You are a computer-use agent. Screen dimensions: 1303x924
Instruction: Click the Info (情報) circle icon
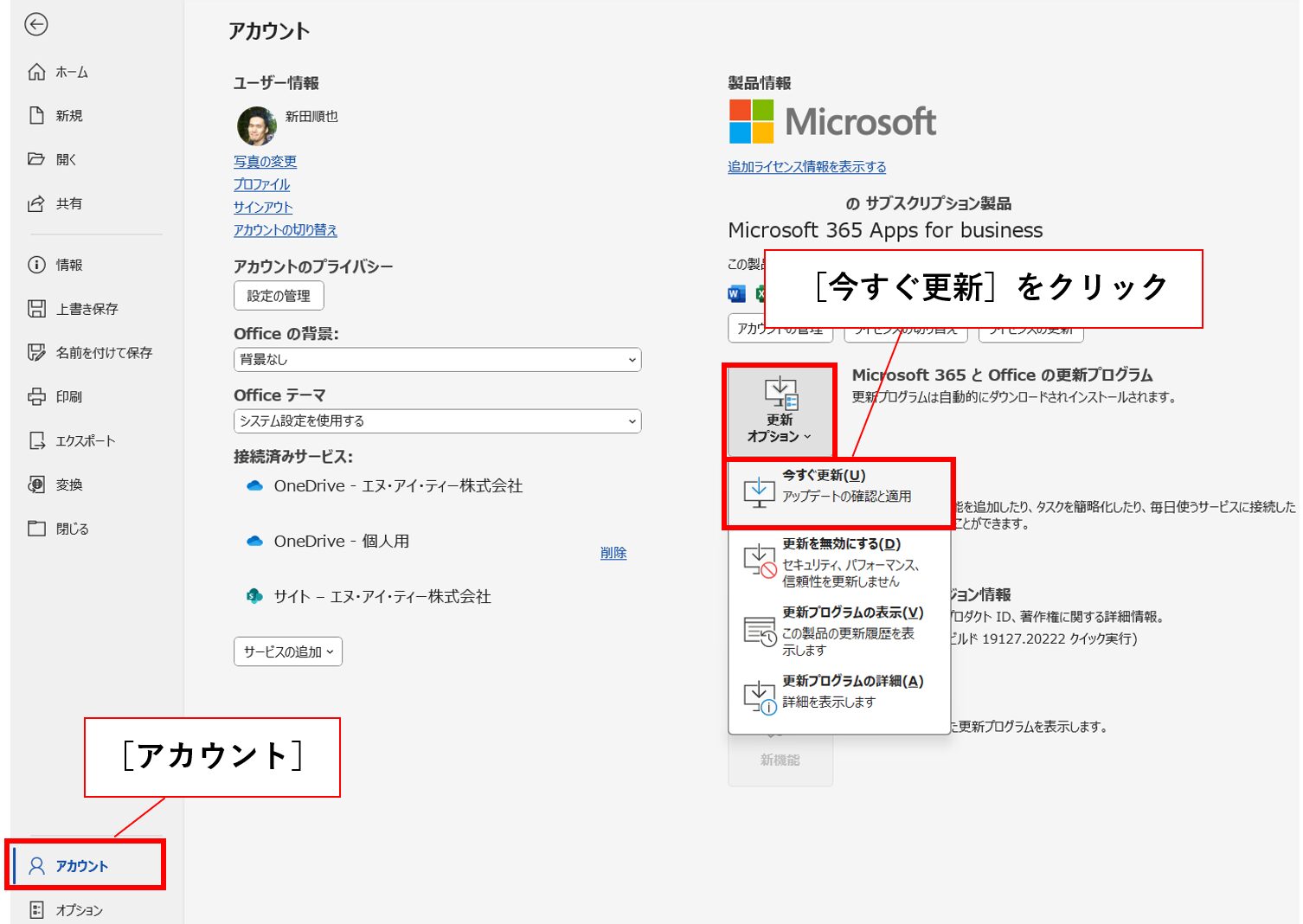(36, 265)
